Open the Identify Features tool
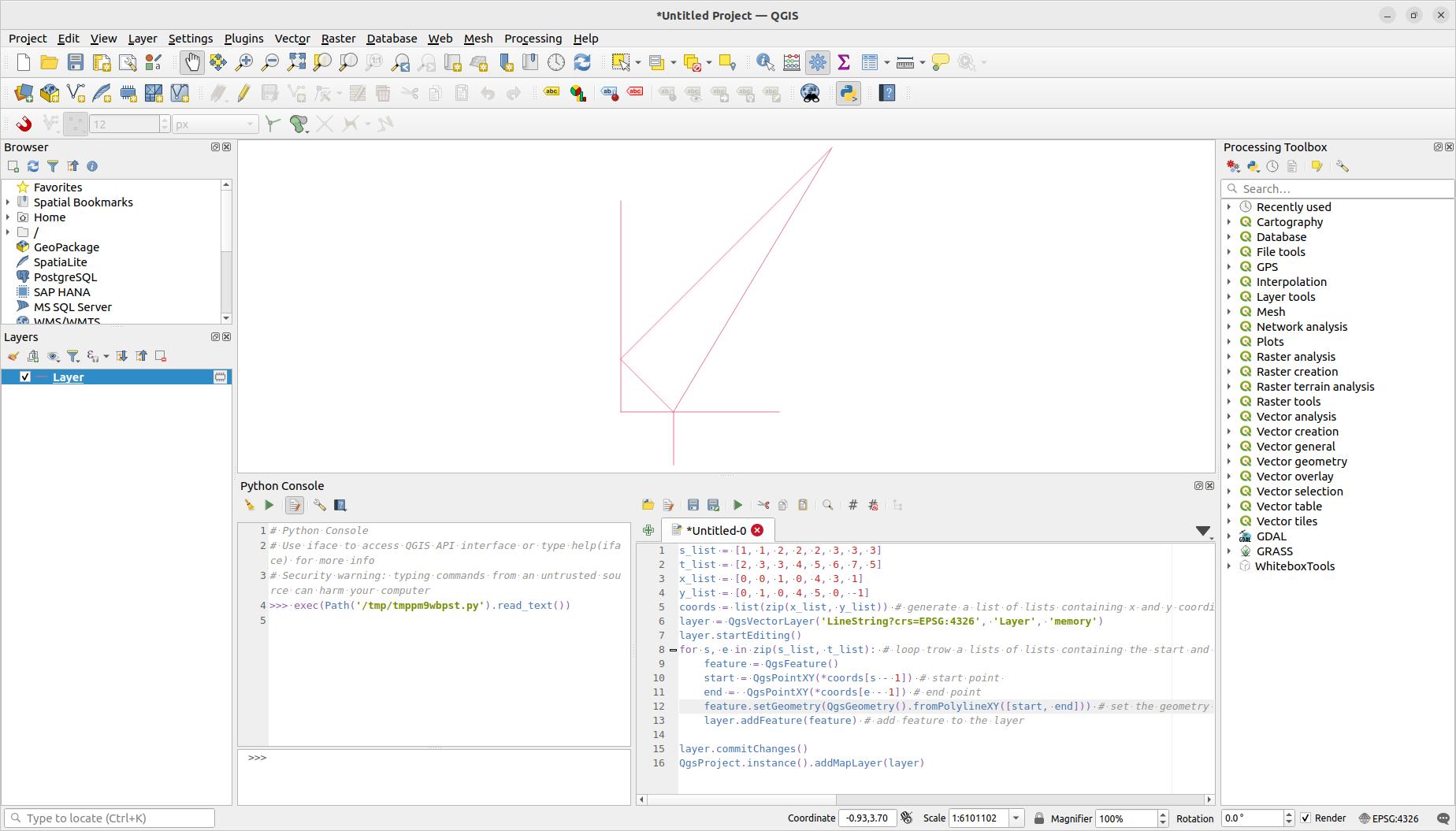 765,62
